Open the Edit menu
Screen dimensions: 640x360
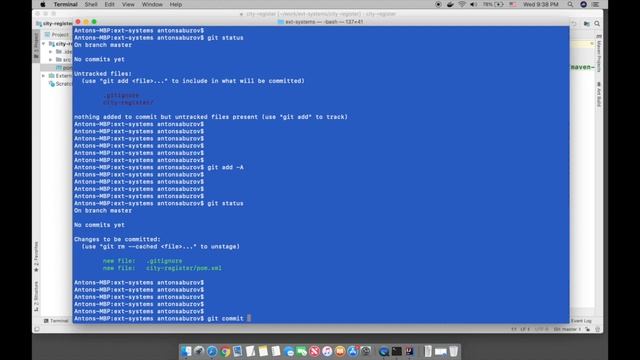(x=109, y=4)
